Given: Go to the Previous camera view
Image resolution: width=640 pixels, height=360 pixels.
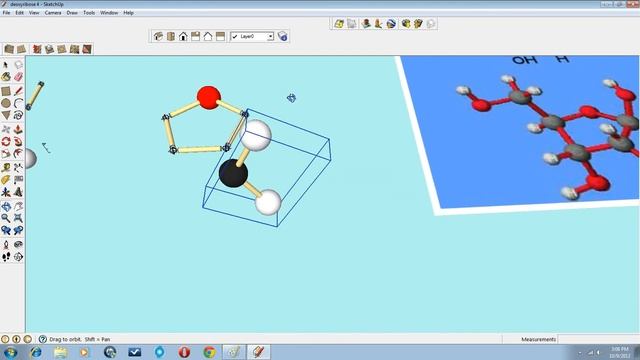Looking at the screenshot, I should click(6, 231).
